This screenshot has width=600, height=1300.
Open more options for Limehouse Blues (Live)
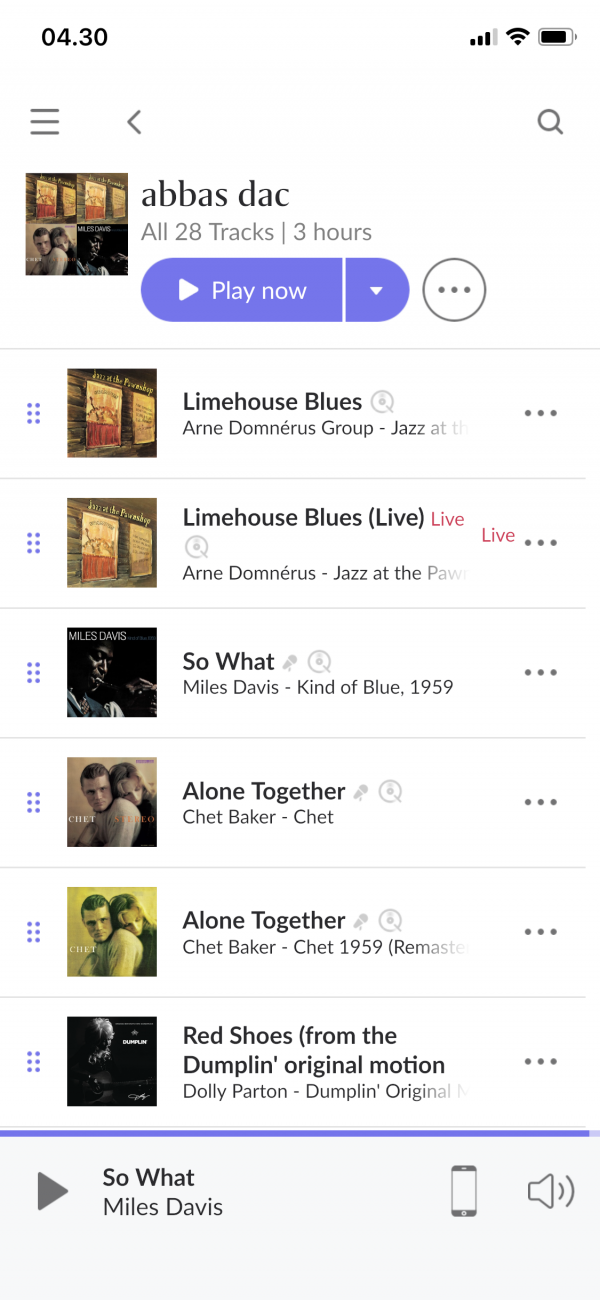click(540, 543)
